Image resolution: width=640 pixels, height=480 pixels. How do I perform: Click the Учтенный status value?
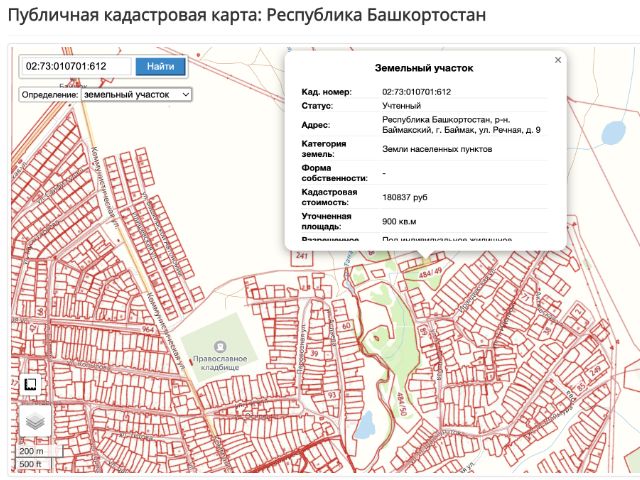click(401, 106)
